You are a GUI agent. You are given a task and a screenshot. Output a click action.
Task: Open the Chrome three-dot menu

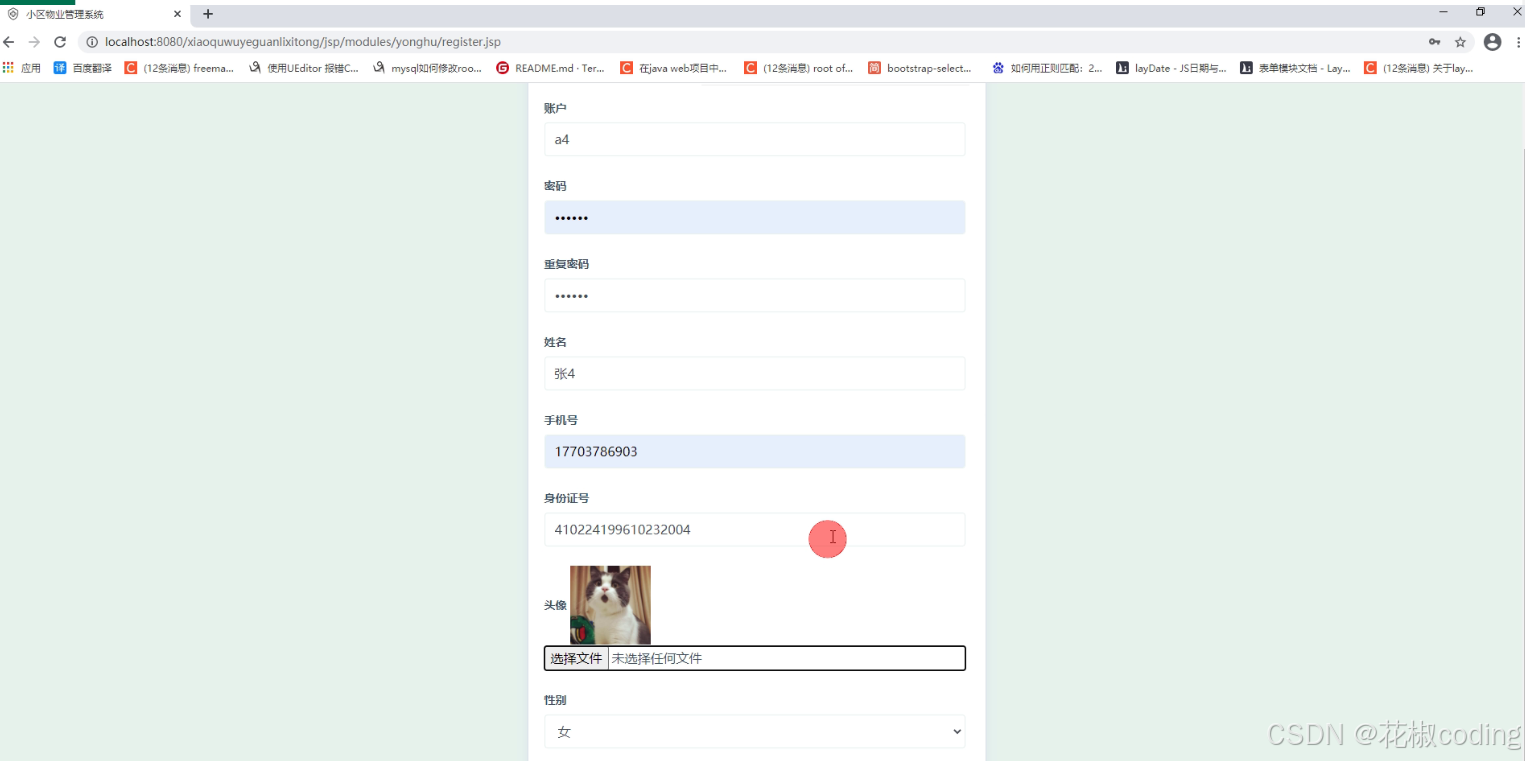point(1519,42)
